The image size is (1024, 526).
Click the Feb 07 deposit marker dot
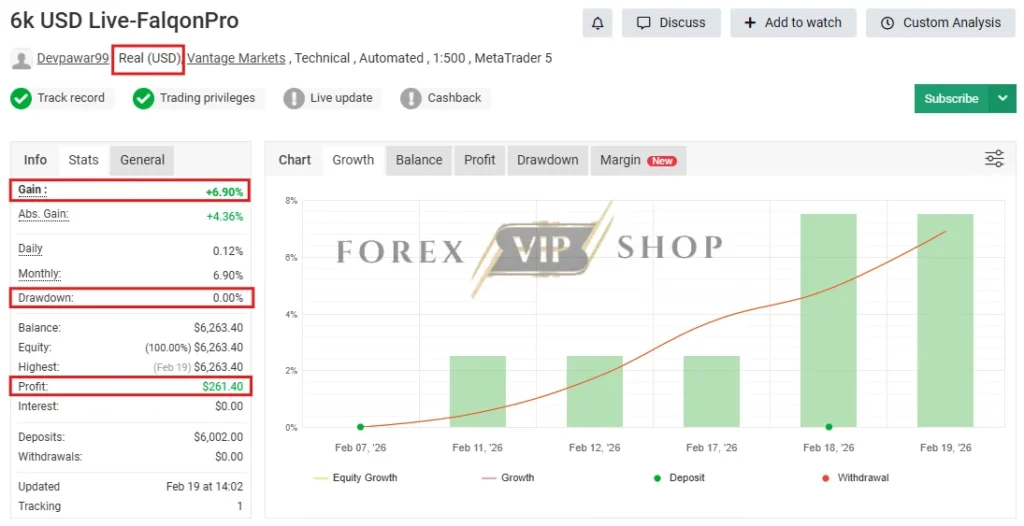[360, 427]
